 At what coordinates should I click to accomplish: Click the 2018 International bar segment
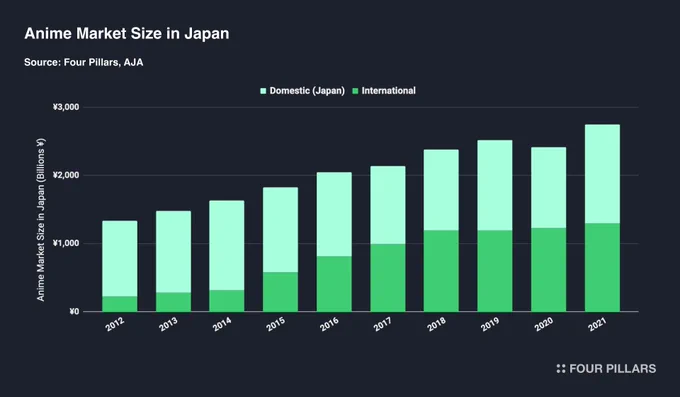441,271
